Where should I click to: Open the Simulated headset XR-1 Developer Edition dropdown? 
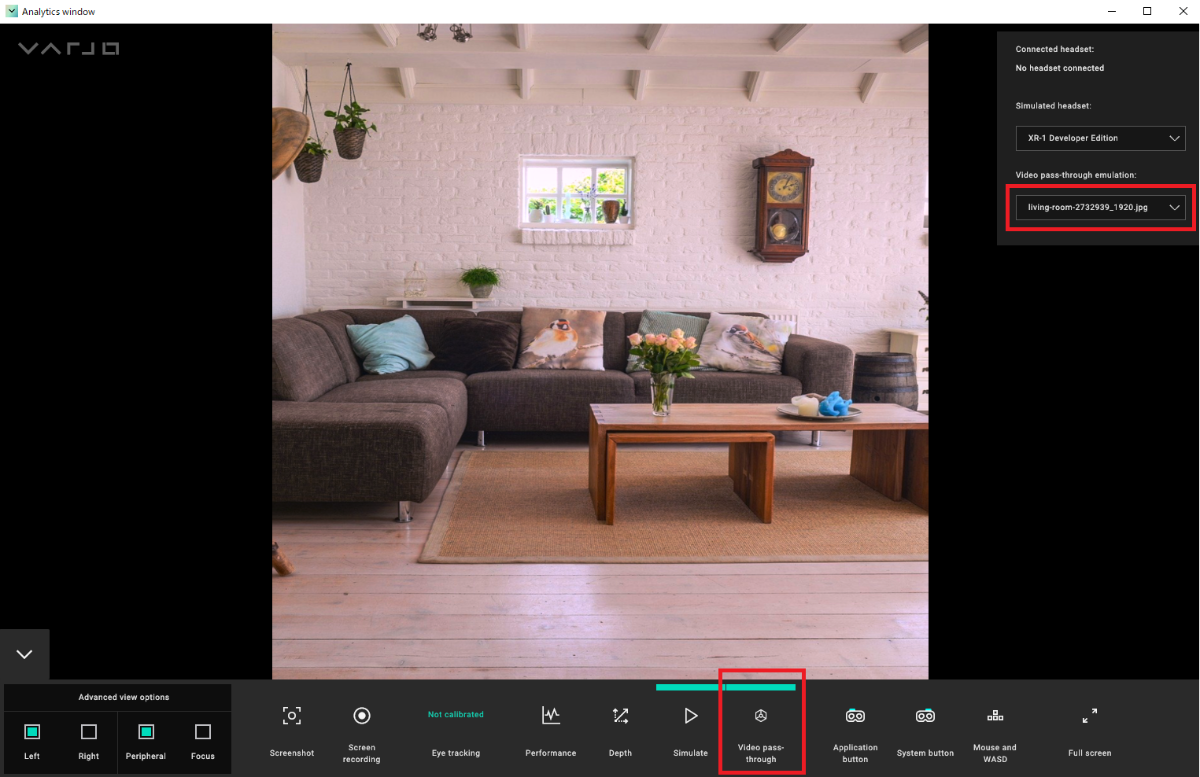click(x=1101, y=138)
